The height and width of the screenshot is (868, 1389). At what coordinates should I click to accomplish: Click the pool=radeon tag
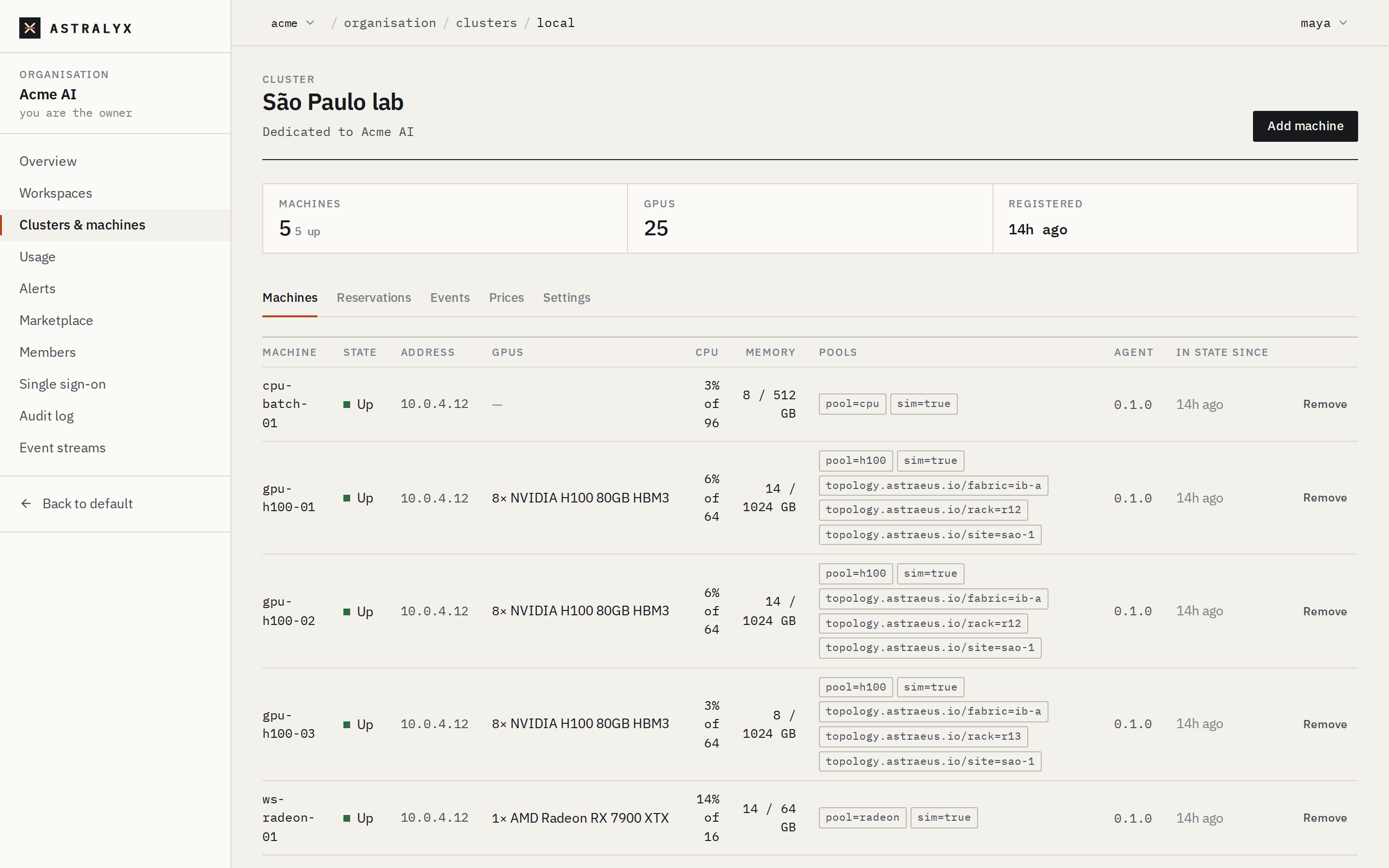pos(862,817)
